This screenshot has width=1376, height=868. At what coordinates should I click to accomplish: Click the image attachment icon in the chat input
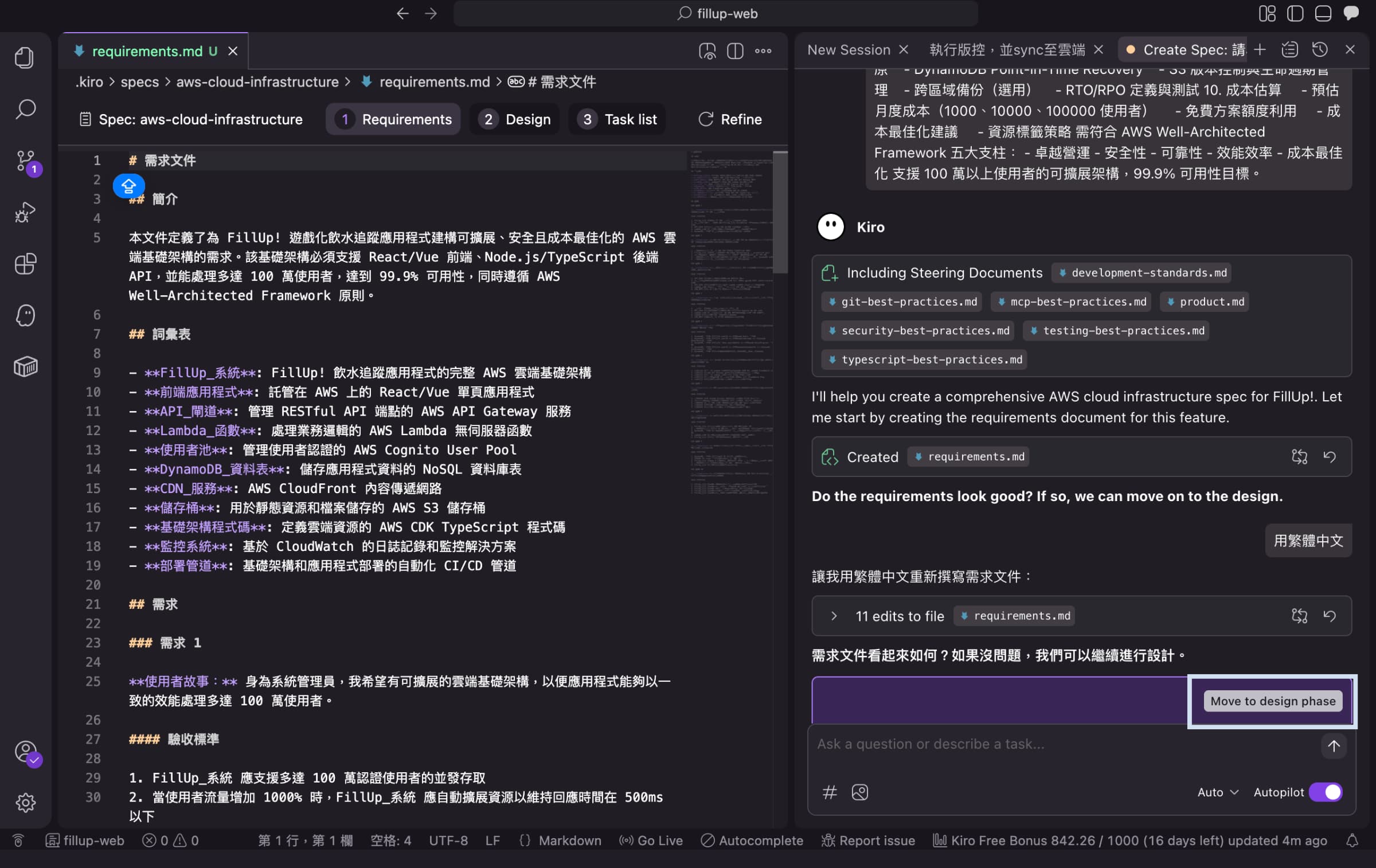click(x=859, y=792)
